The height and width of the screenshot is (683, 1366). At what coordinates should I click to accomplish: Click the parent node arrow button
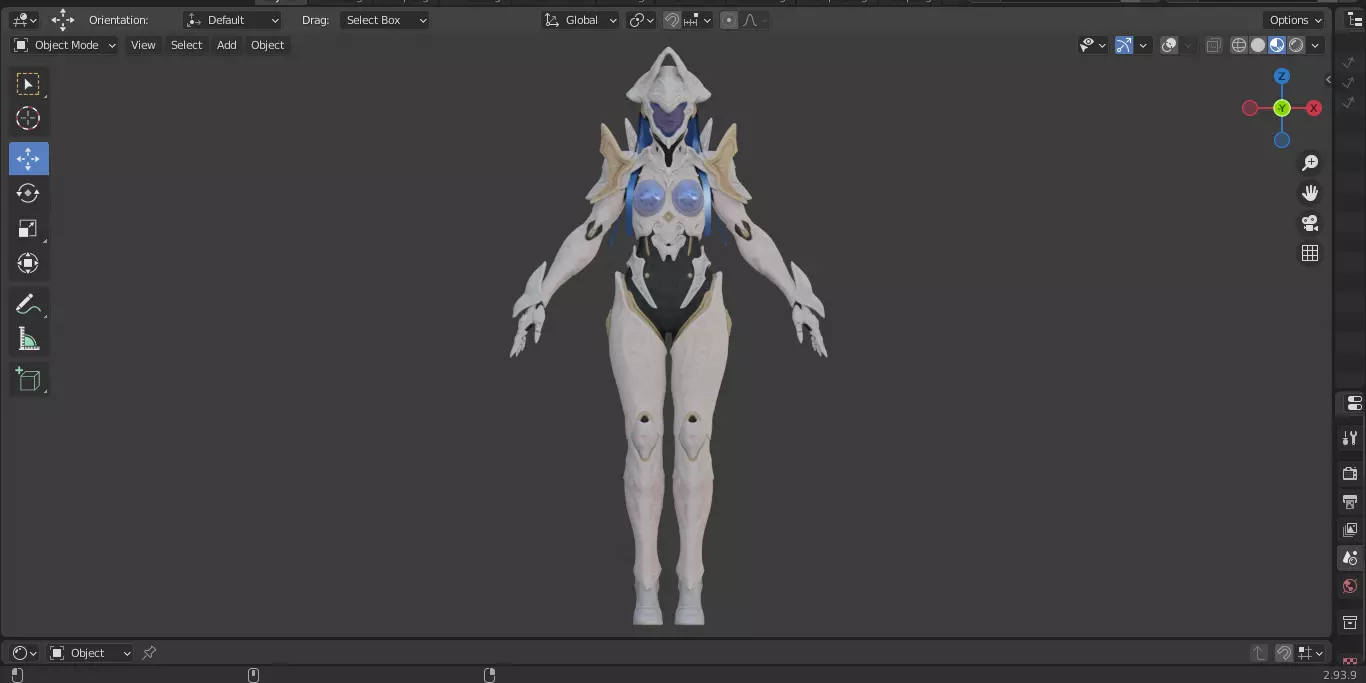tap(1259, 653)
